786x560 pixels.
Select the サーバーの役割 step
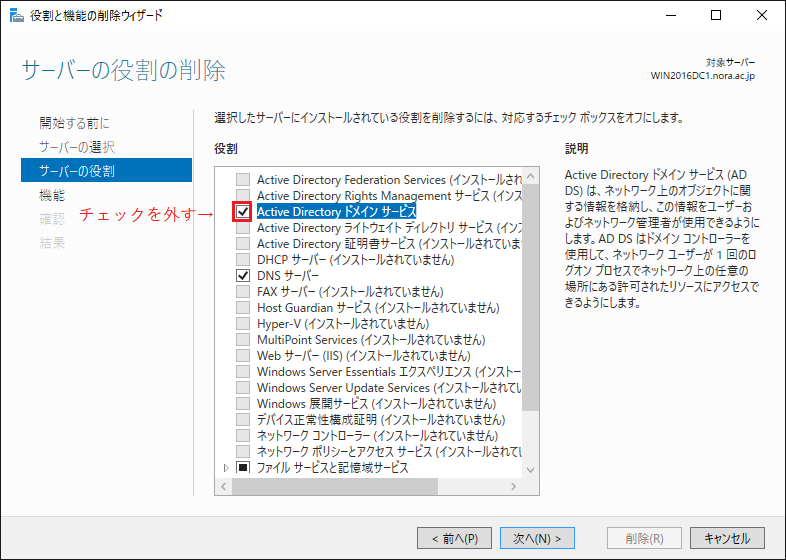[x=106, y=170]
